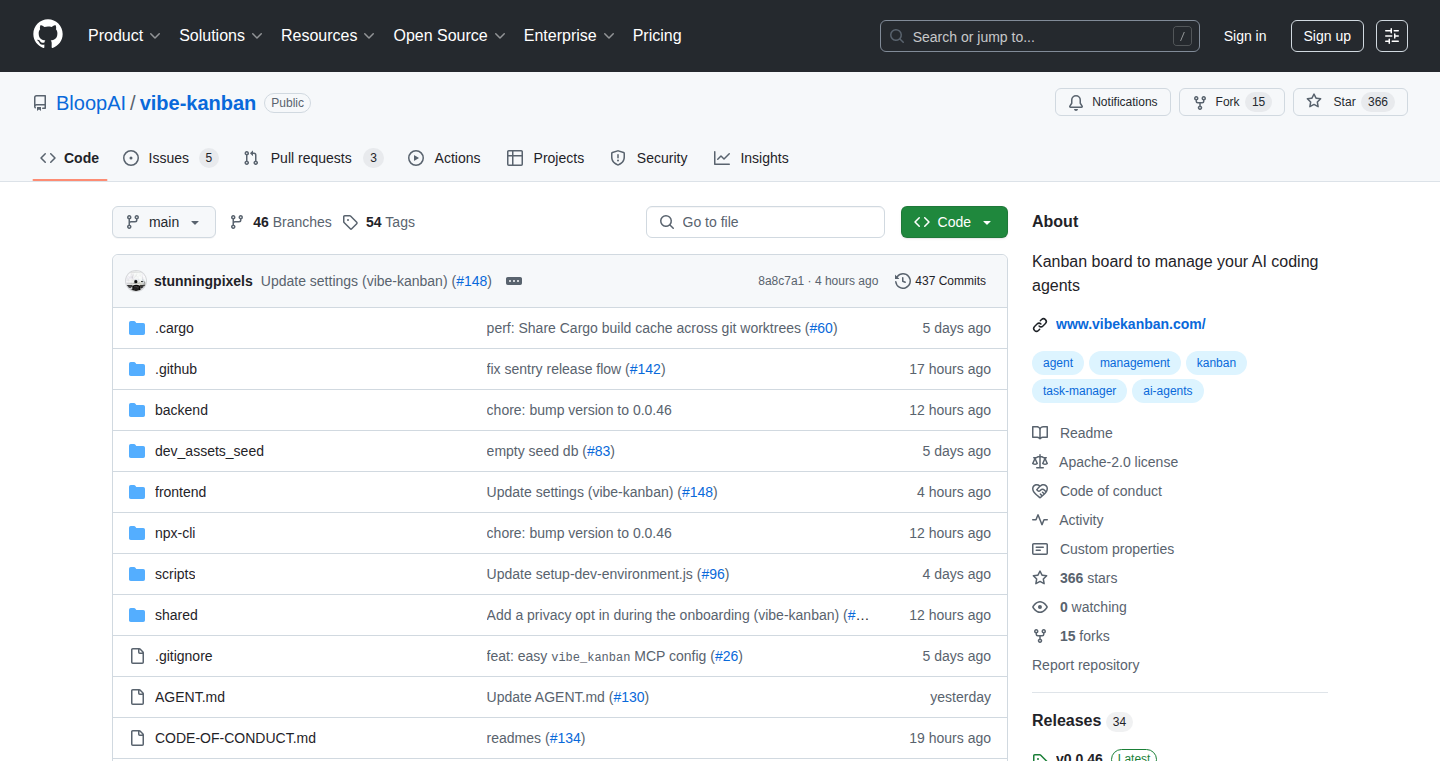
Task: Expand the Resources menu
Action: [328, 35]
